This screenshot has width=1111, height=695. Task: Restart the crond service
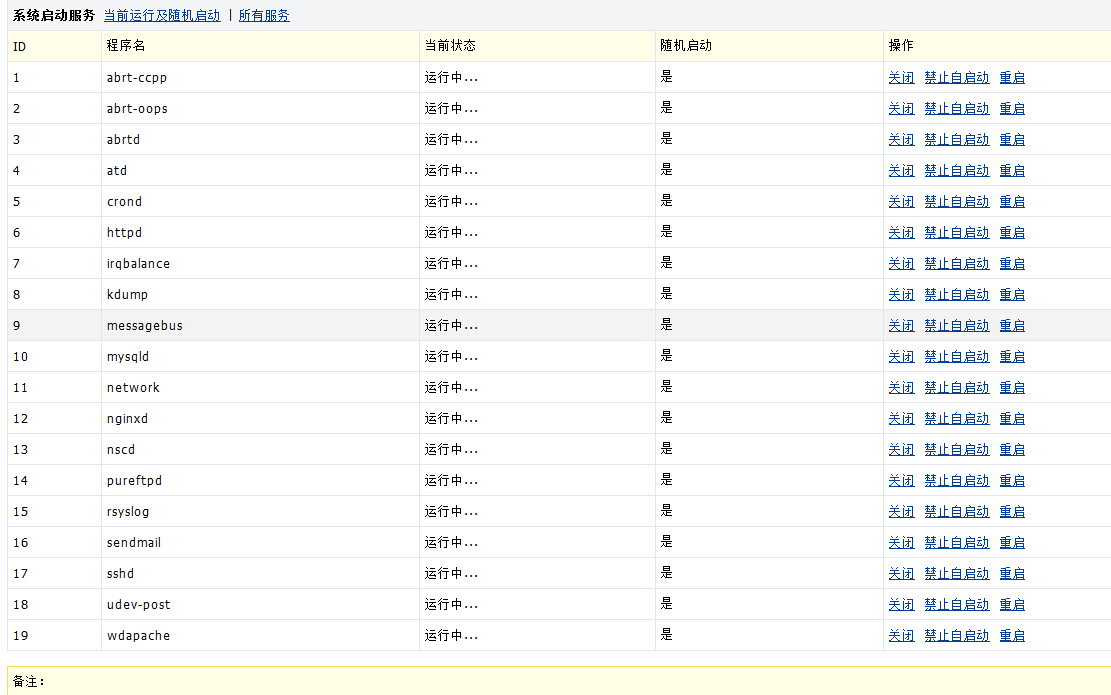pyautogui.click(x=1012, y=201)
